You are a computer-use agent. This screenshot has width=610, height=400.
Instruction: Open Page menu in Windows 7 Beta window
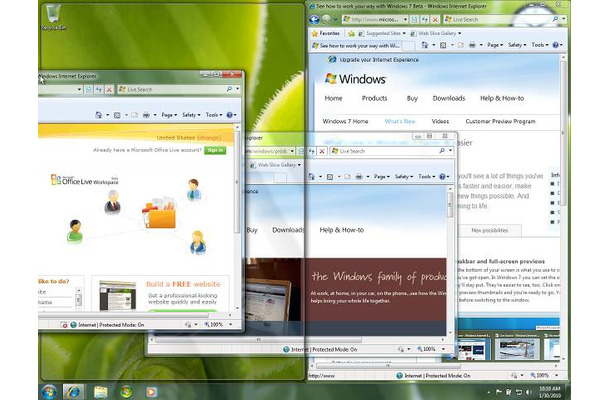pos(495,45)
